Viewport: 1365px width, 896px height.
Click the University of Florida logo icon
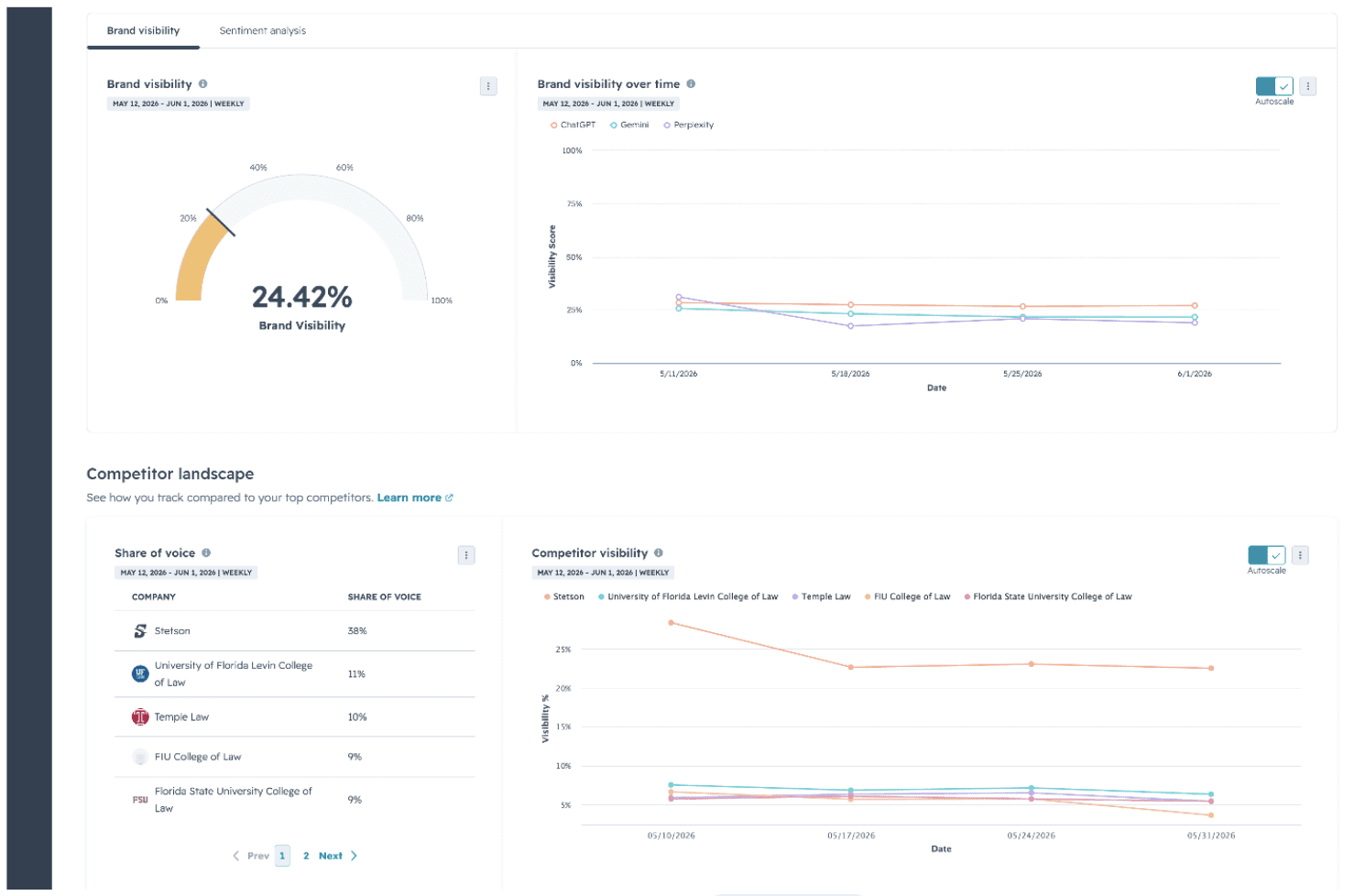[x=140, y=673]
